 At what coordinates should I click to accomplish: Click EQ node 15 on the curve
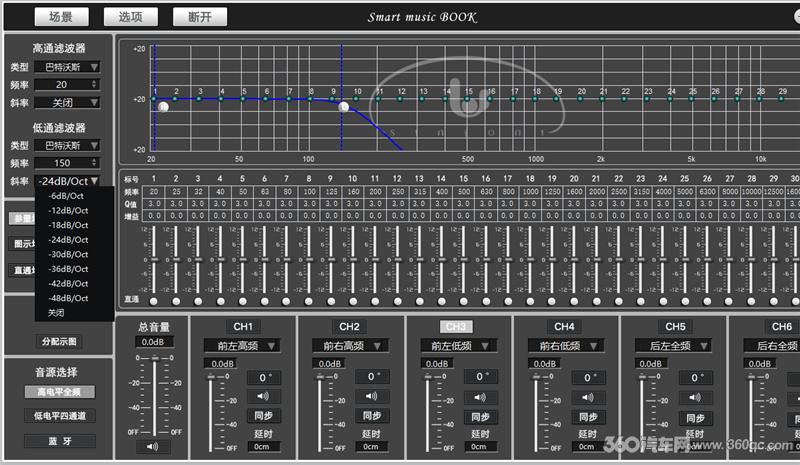tap(467, 99)
